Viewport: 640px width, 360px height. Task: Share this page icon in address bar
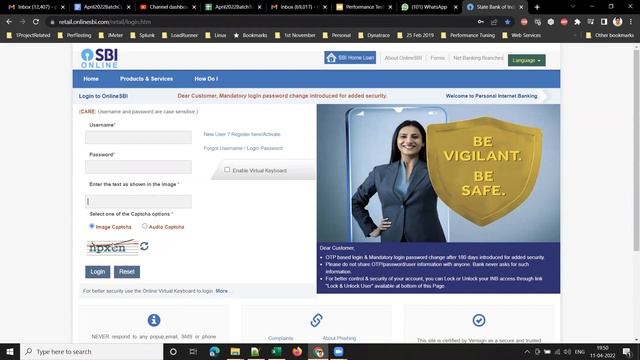click(494, 22)
